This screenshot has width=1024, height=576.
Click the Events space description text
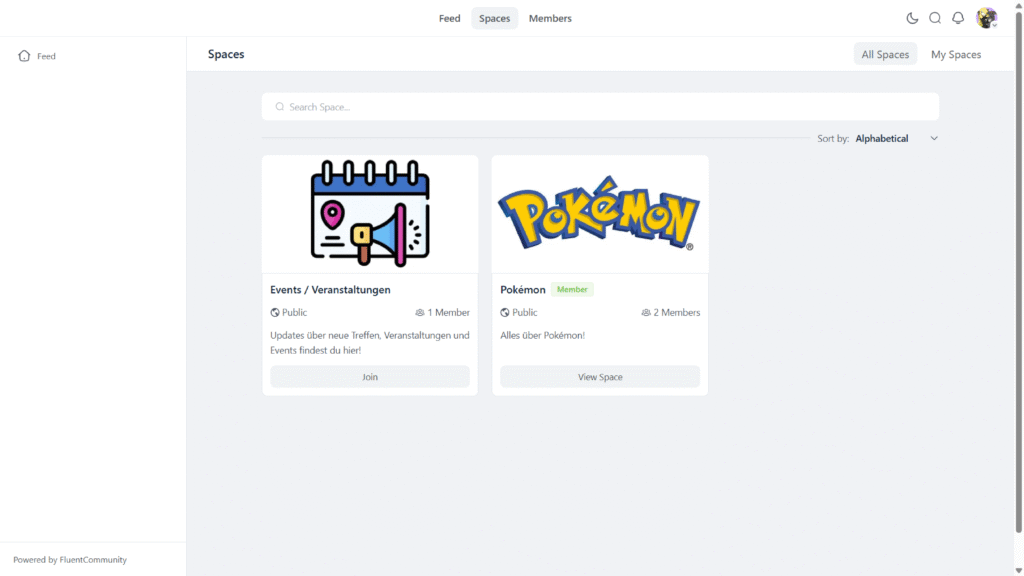pyautogui.click(x=370, y=343)
